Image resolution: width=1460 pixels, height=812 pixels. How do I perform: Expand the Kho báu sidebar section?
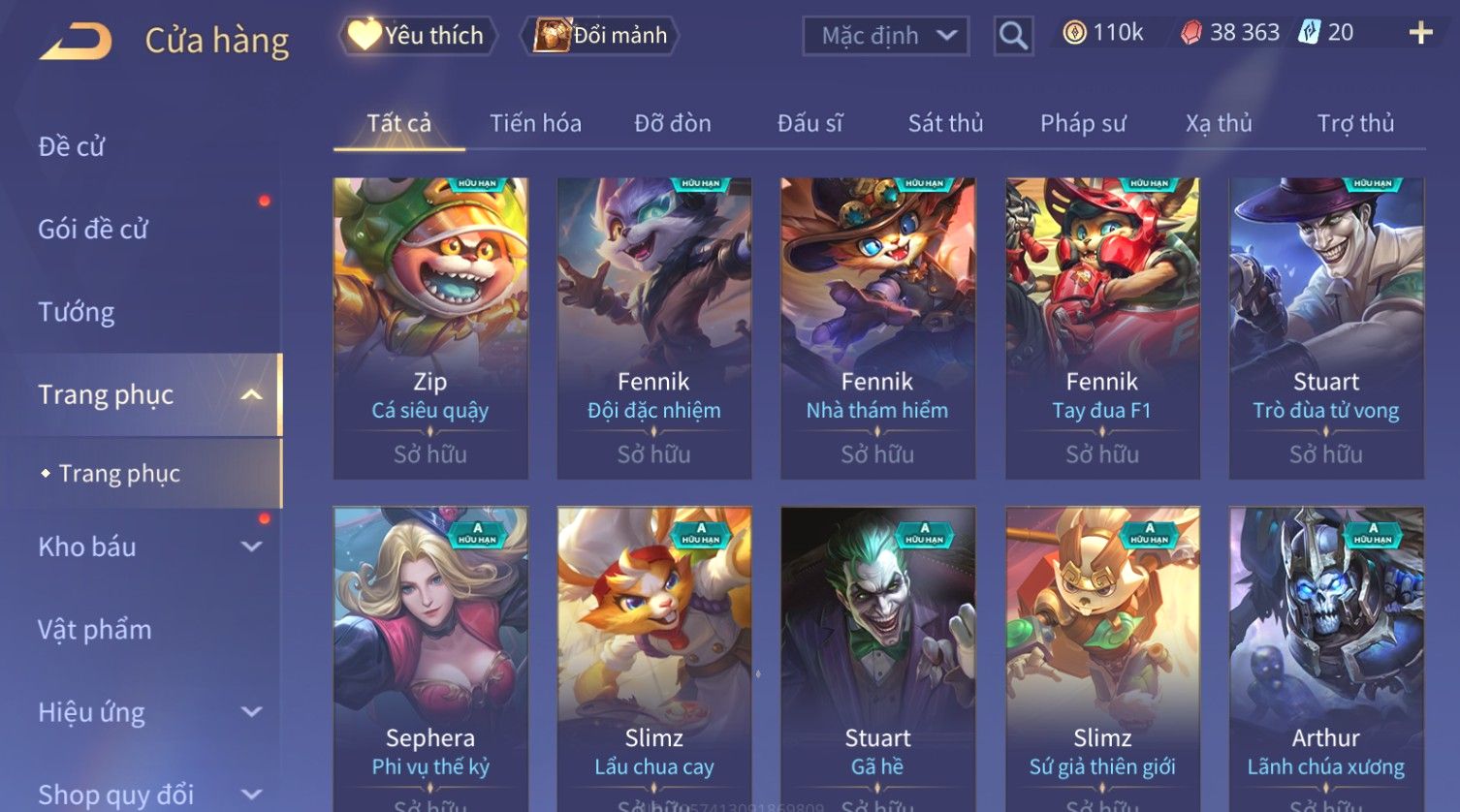point(251,547)
